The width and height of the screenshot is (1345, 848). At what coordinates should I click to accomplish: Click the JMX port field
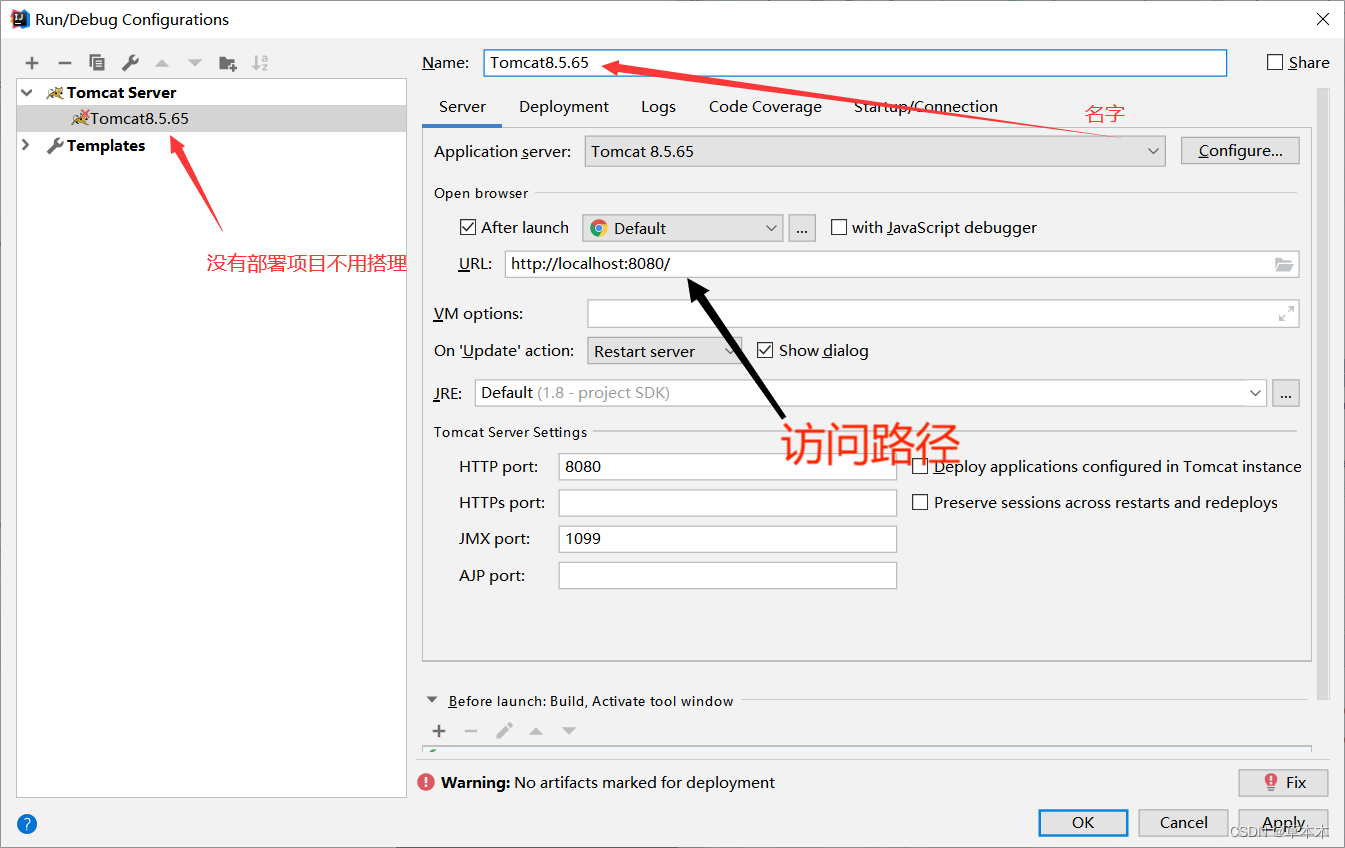[727, 539]
